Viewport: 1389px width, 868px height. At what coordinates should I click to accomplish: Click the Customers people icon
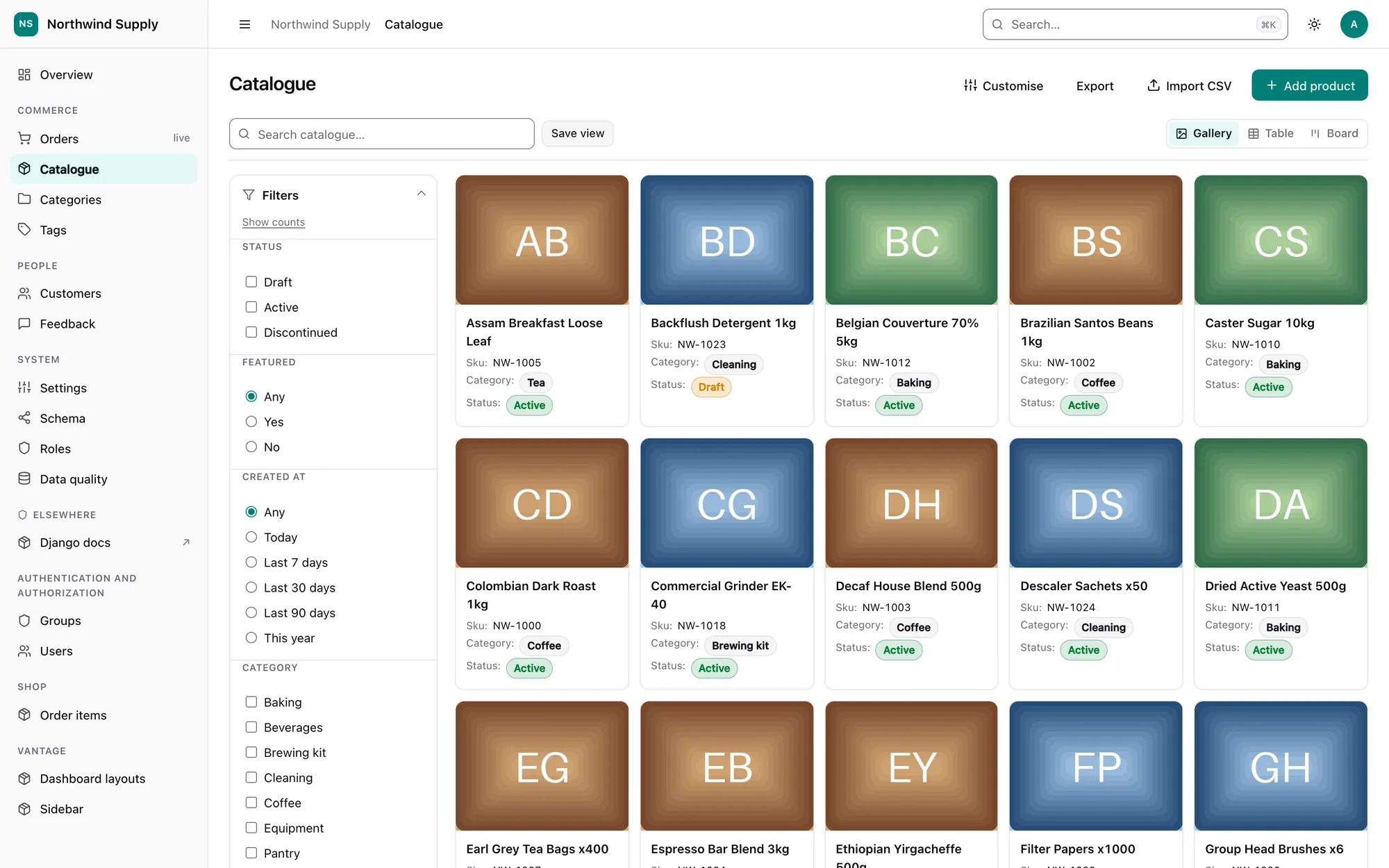(24, 293)
